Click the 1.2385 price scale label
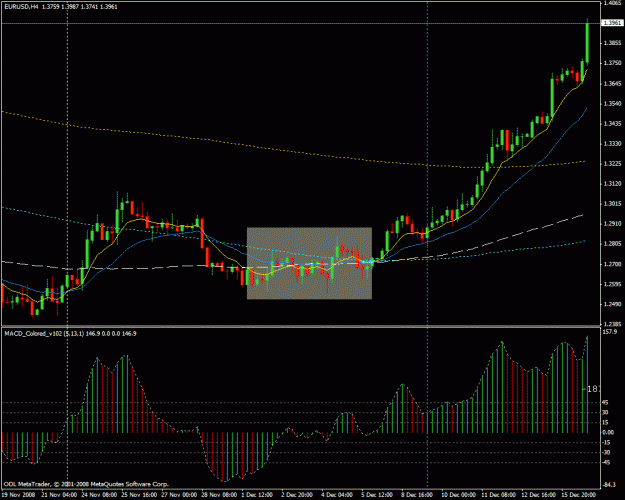The width and height of the screenshot is (625, 500). point(611,324)
